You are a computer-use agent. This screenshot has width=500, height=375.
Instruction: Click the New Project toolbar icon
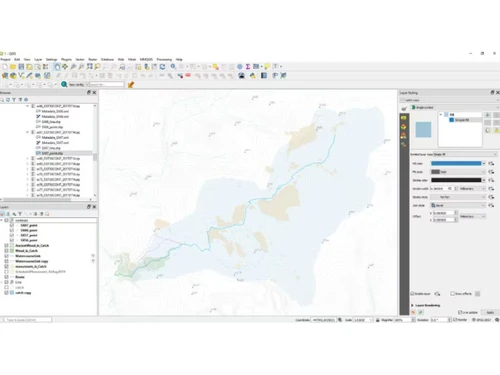pyautogui.click(x=5, y=67)
